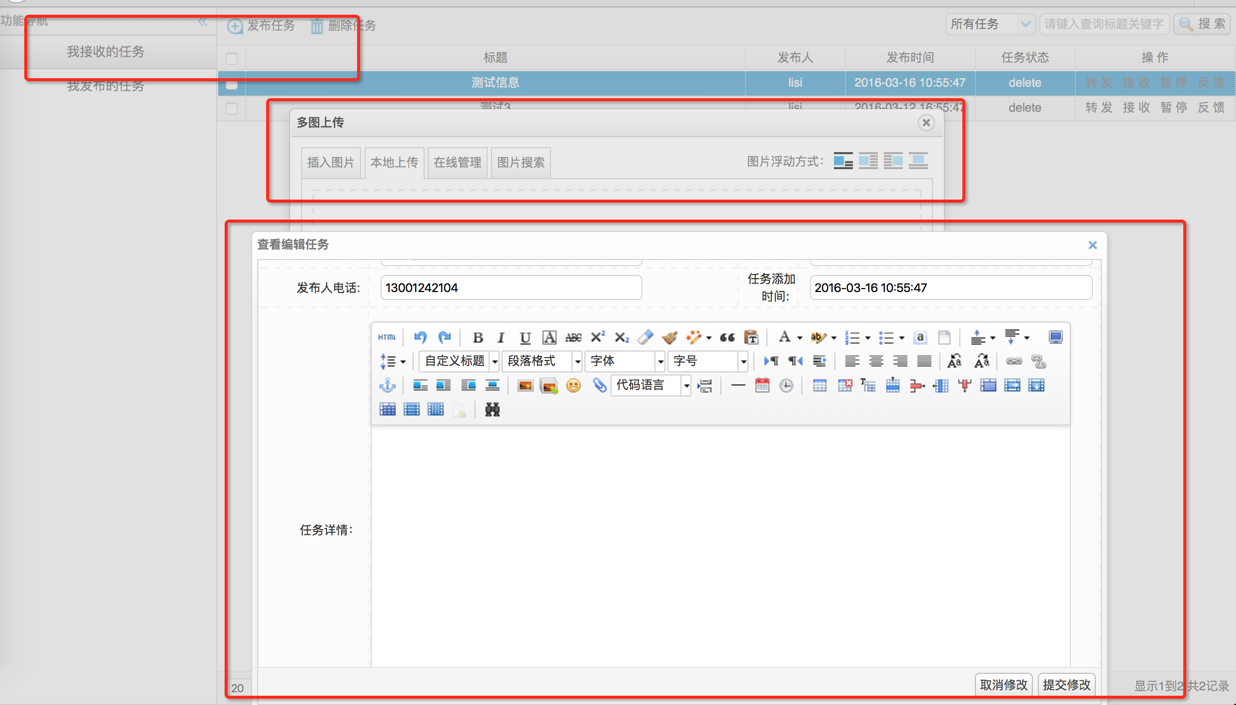Click 取消修改 button
The image size is (1236, 705).
pos(1004,685)
